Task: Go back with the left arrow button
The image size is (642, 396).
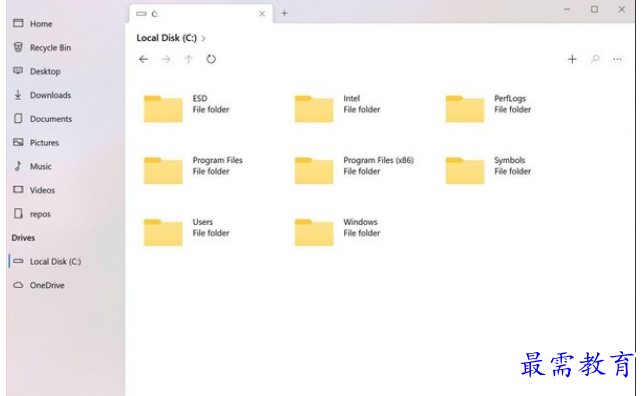Action: (143, 59)
